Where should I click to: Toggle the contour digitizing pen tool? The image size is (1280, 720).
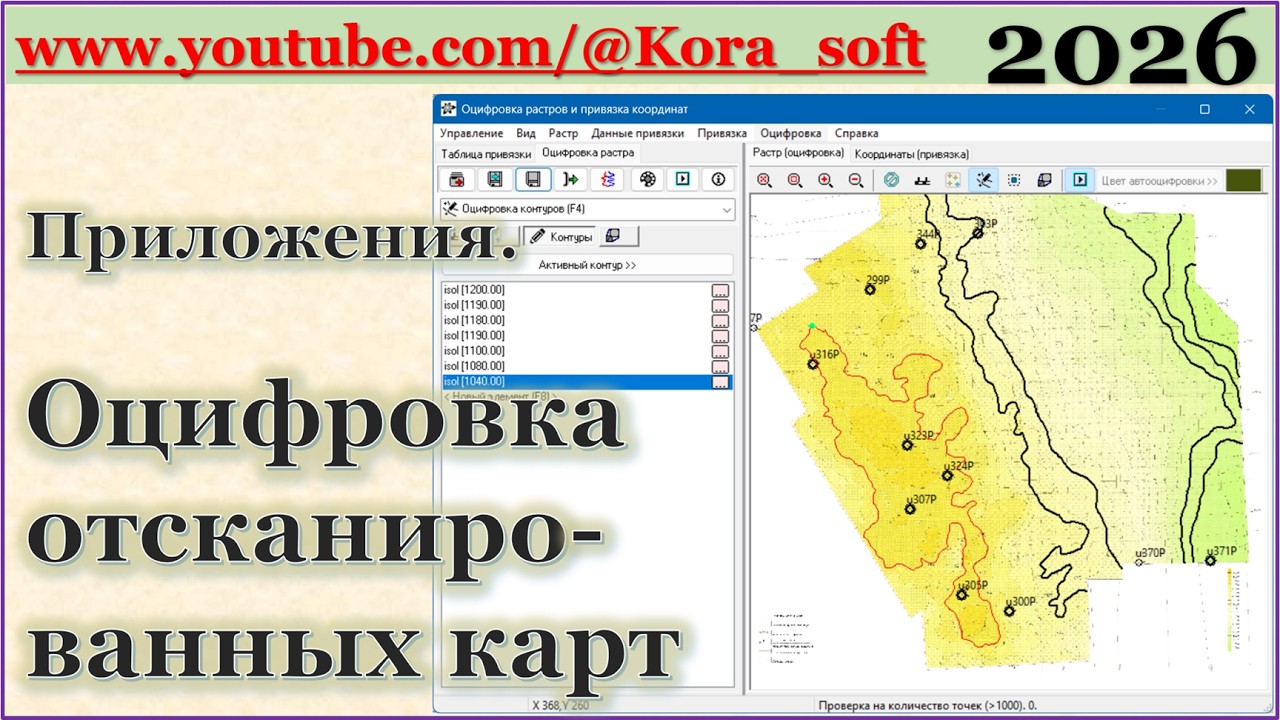984,180
